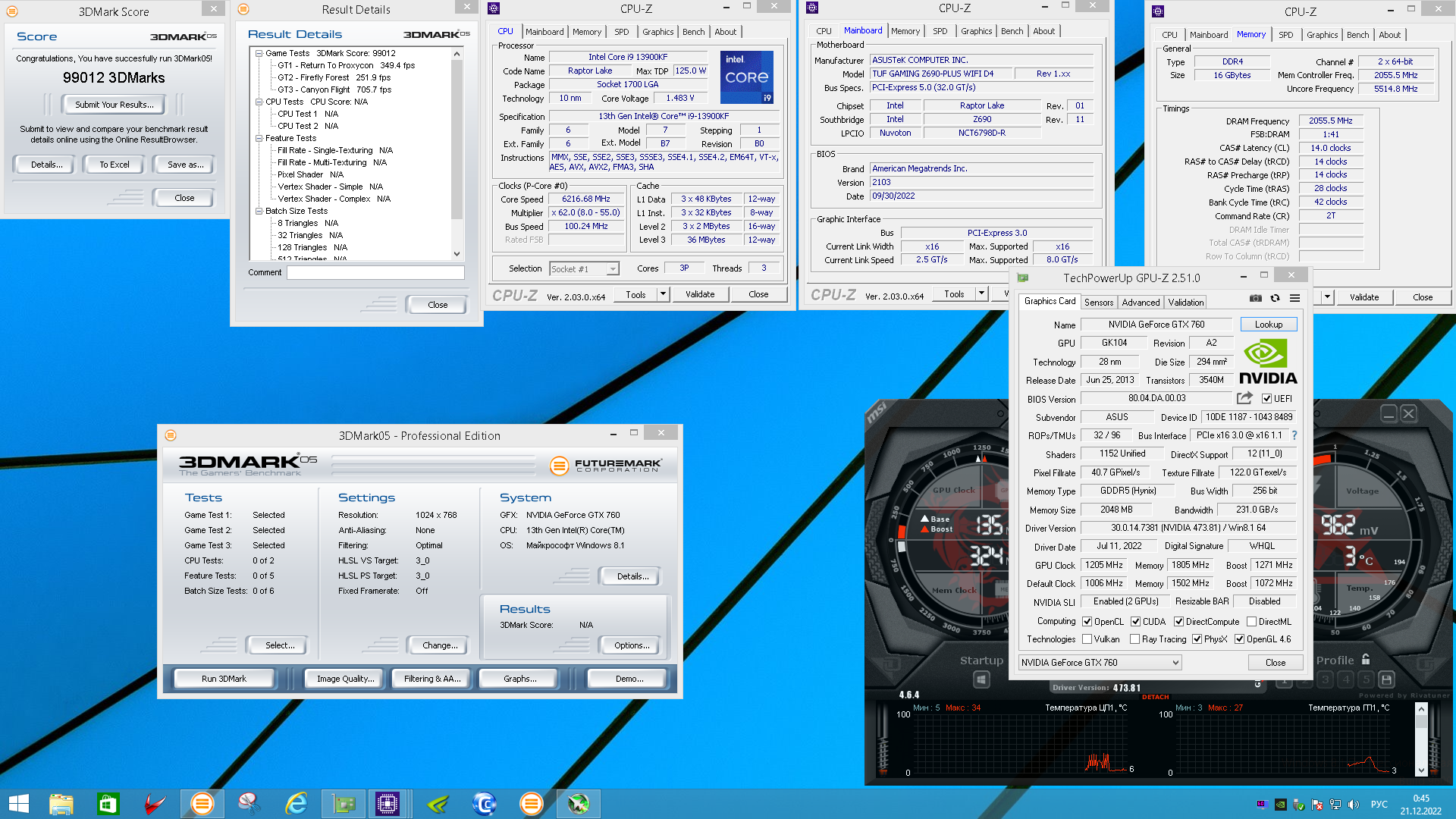Click Comment input field in Result Details
The image size is (1456, 819).
click(x=375, y=272)
